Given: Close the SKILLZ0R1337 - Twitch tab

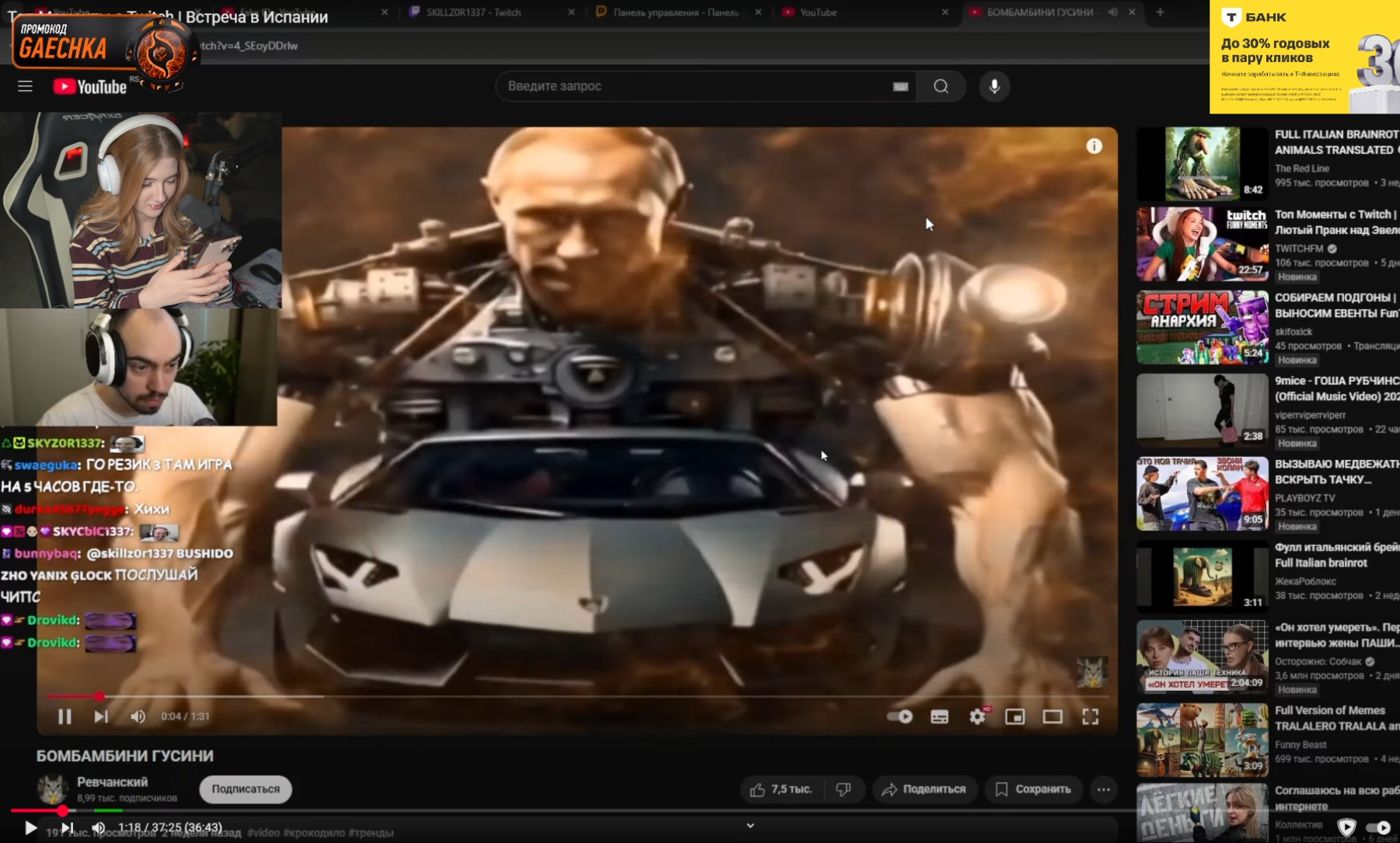Looking at the screenshot, I should coord(571,12).
